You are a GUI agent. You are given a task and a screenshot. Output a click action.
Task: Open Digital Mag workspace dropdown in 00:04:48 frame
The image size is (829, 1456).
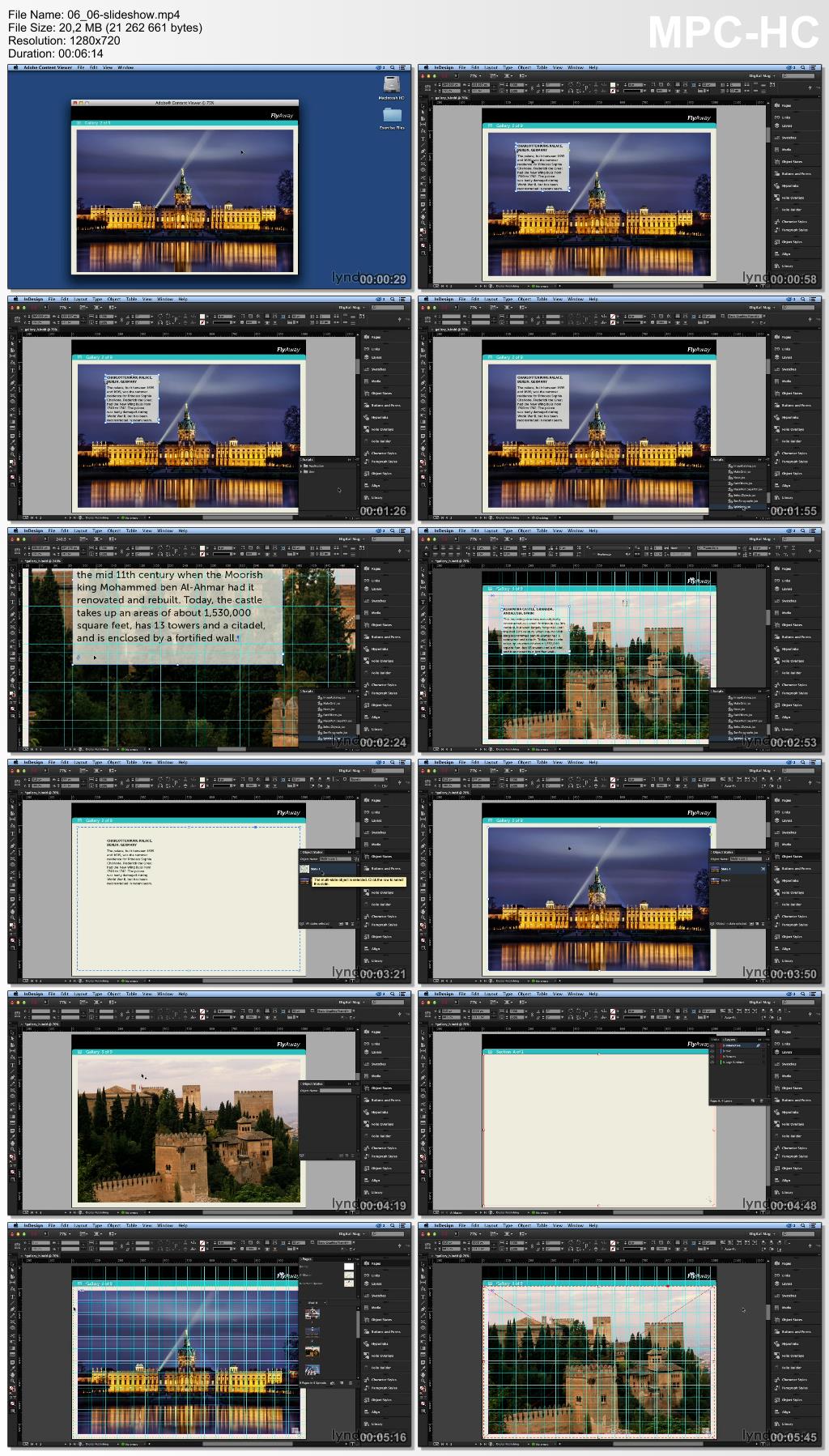coord(761,1003)
